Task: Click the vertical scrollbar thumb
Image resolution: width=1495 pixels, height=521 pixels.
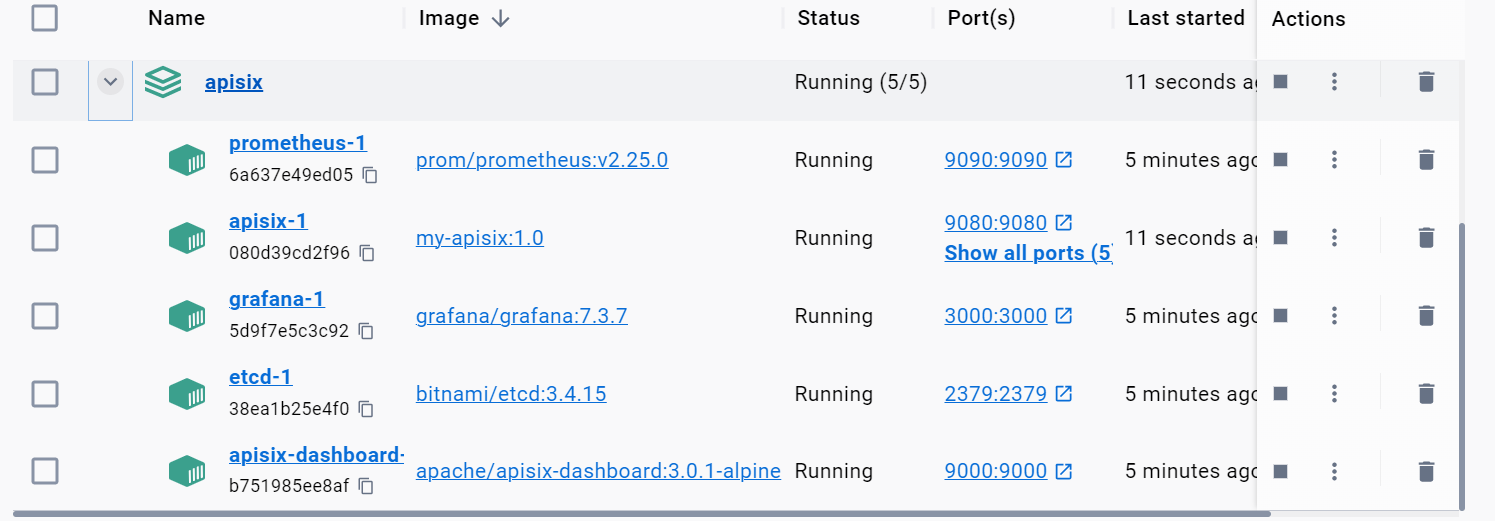Action: click(1462, 366)
